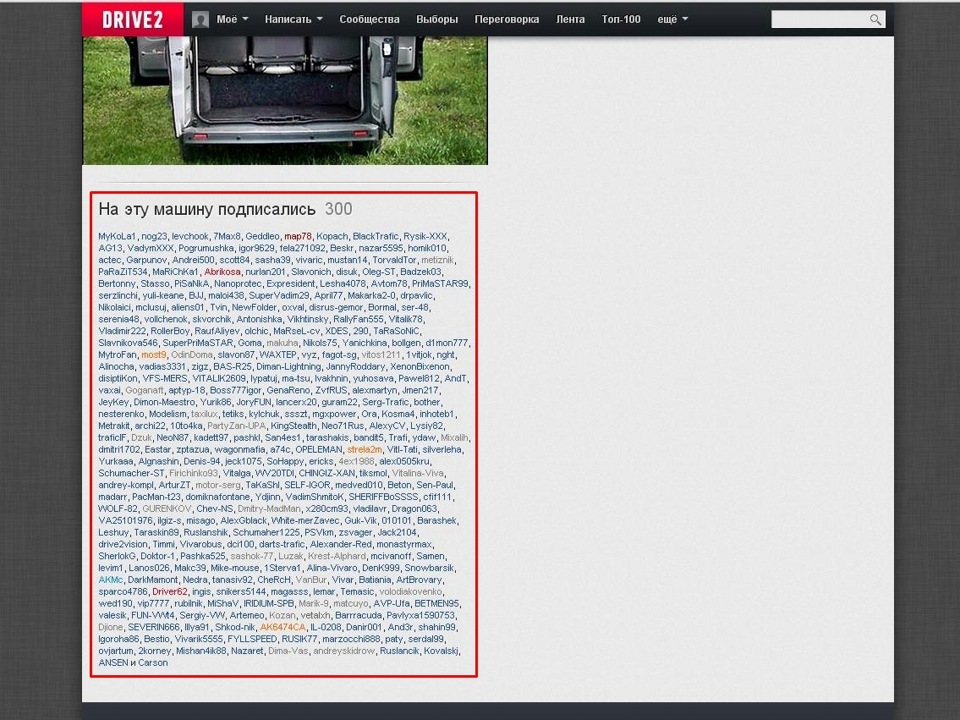Open map78 user profile

[298, 236]
